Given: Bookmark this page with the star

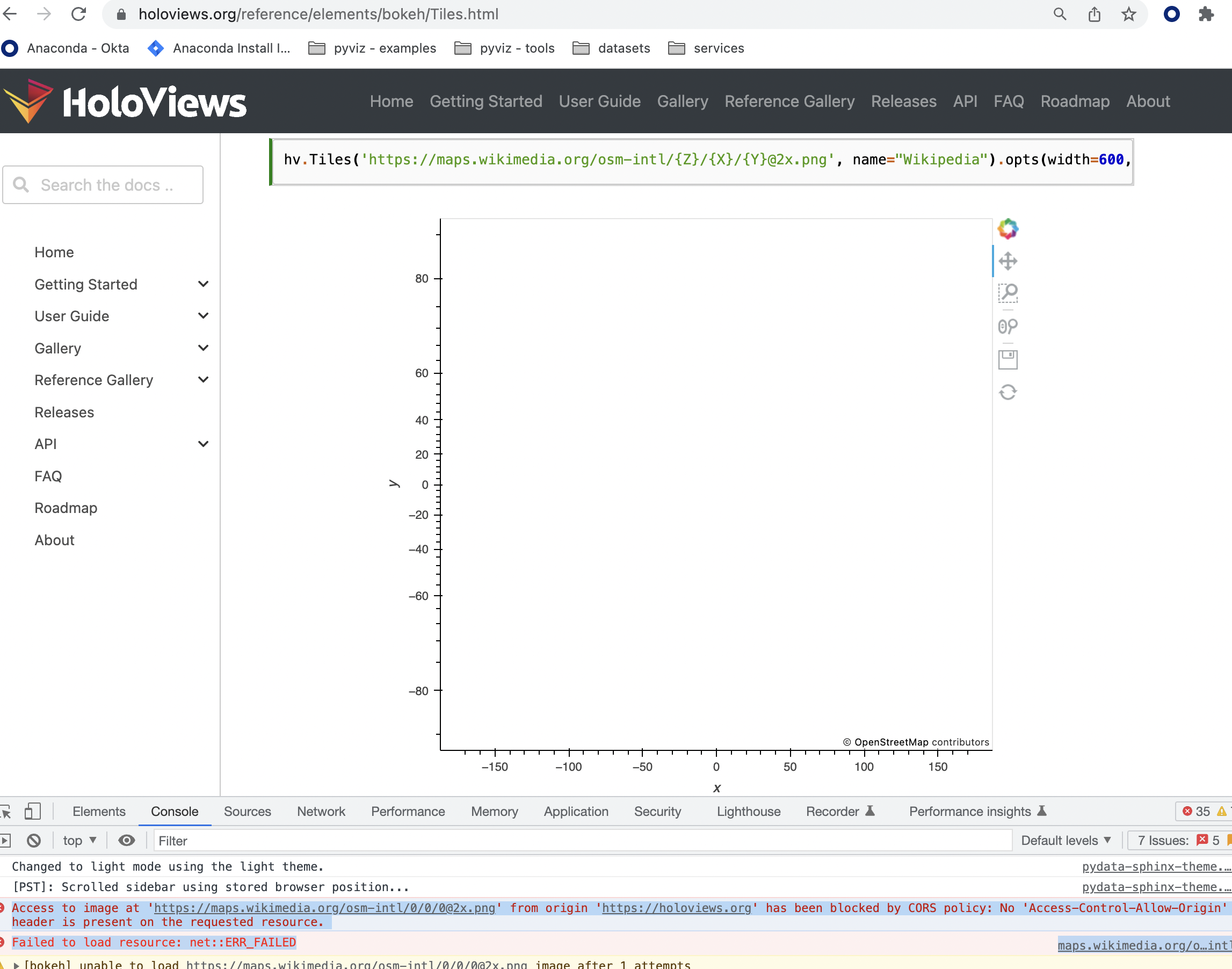Looking at the screenshot, I should pos(1129,14).
